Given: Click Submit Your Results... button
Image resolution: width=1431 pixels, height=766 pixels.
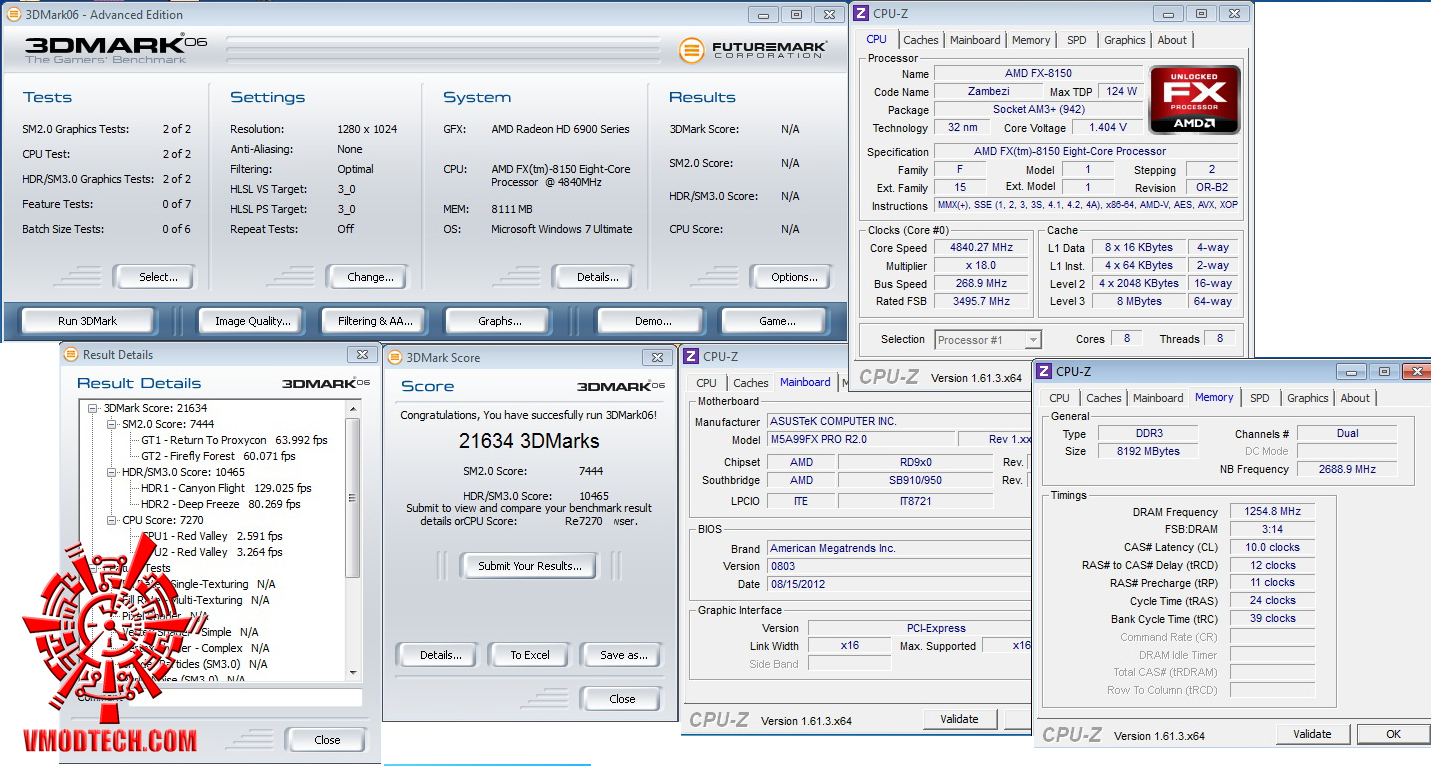Looking at the screenshot, I should pyautogui.click(x=529, y=566).
